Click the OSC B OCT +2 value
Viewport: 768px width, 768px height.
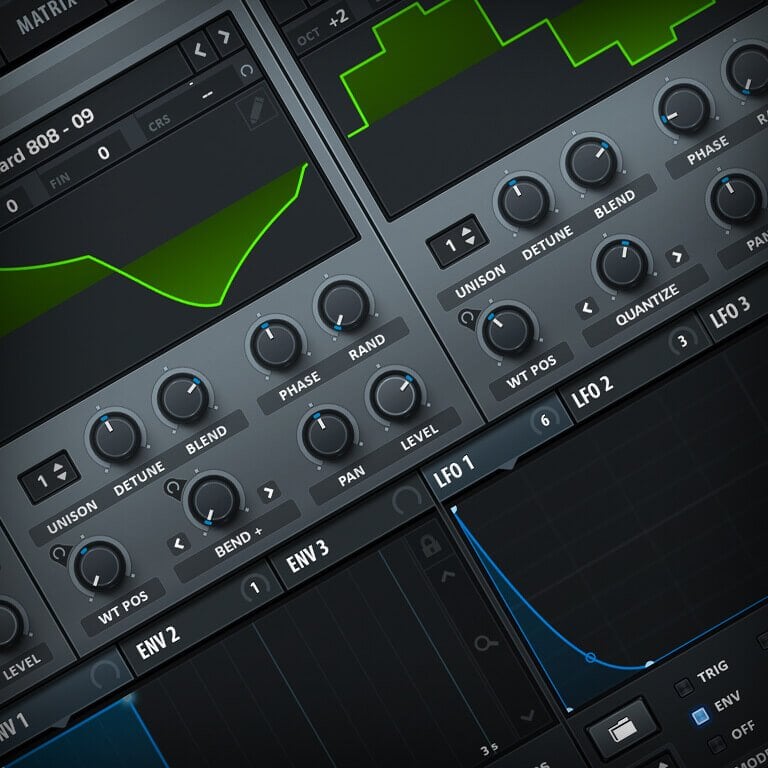tap(338, 19)
